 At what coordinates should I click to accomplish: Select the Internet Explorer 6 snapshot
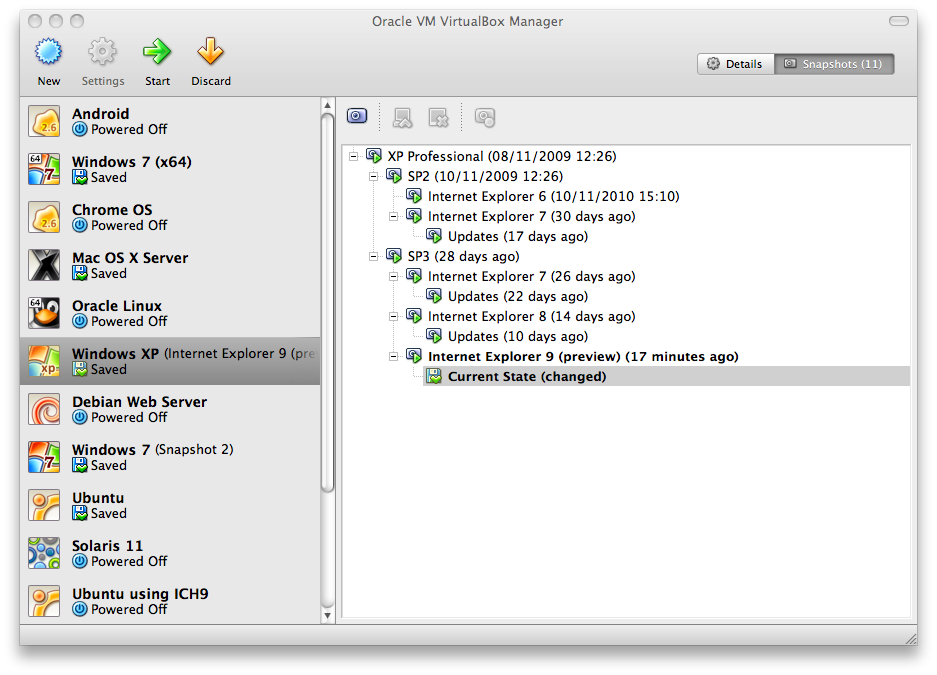point(553,197)
